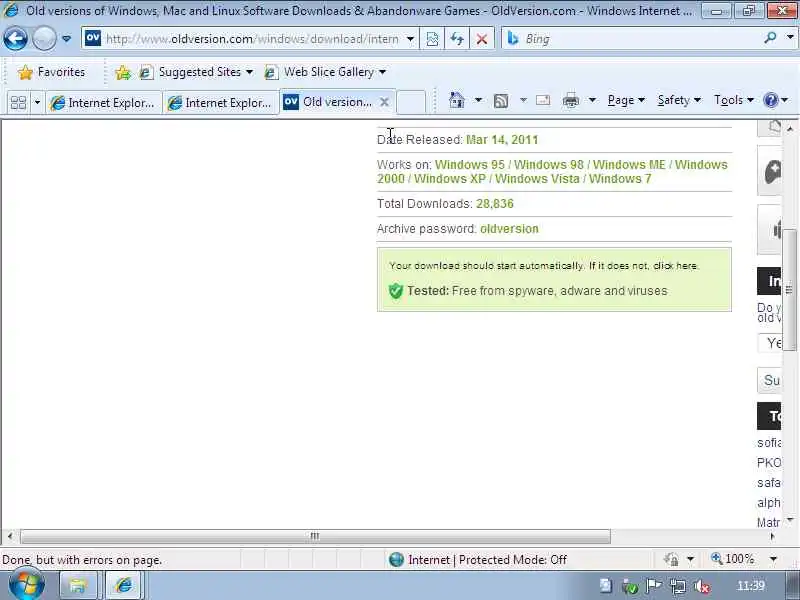Open search provider dropdown arrow
The height and width of the screenshot is (600, 800).
(x=790, y=38)
